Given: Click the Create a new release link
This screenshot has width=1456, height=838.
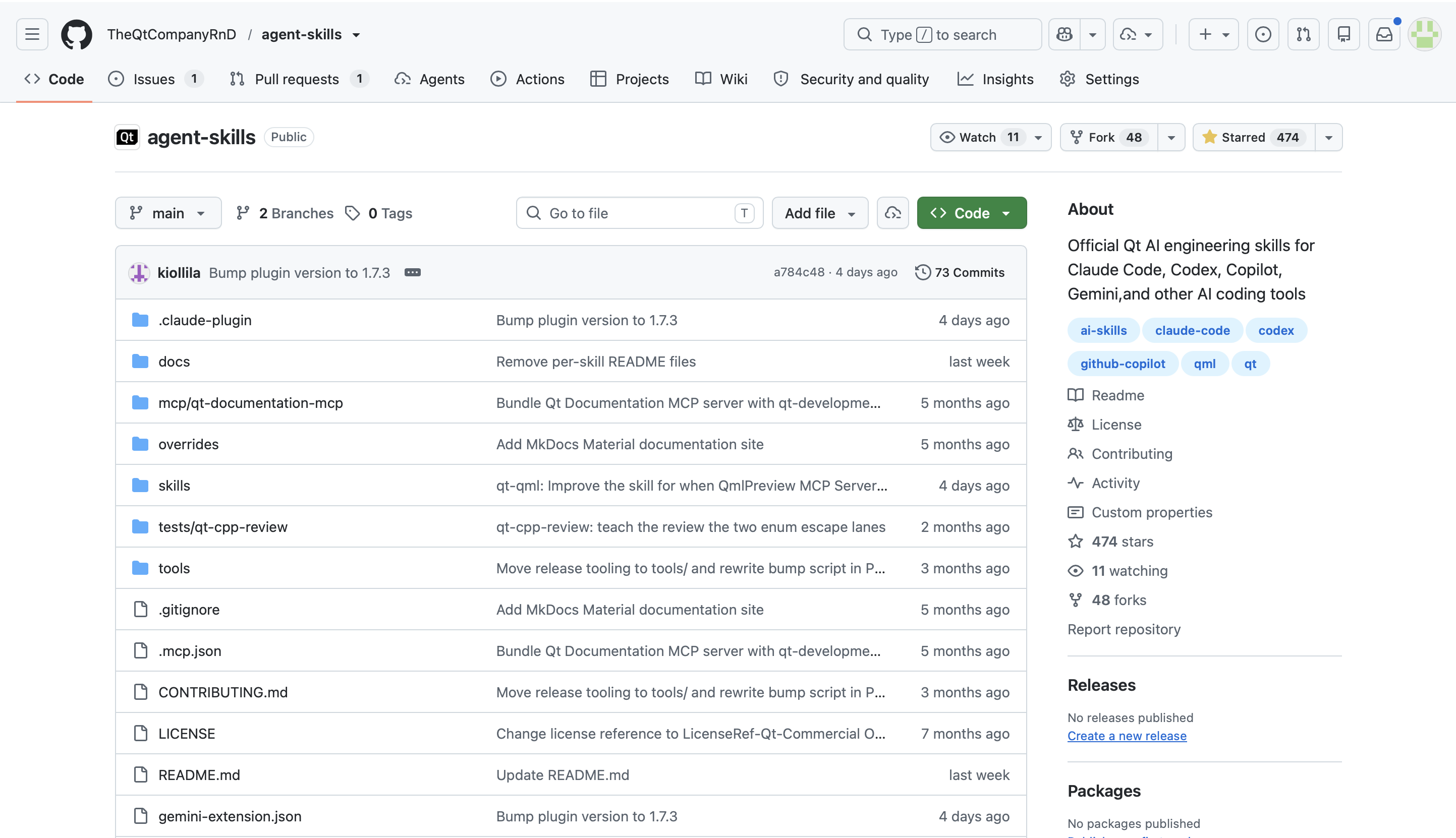Looking at the screenshot, I should coord(1127,736).
